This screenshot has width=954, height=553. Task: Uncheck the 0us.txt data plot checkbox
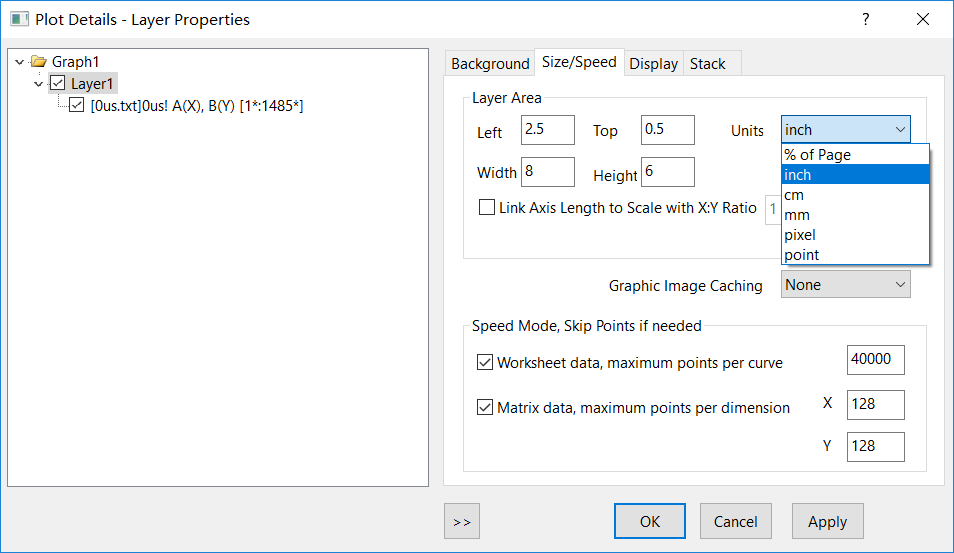[x=77, y=104]
